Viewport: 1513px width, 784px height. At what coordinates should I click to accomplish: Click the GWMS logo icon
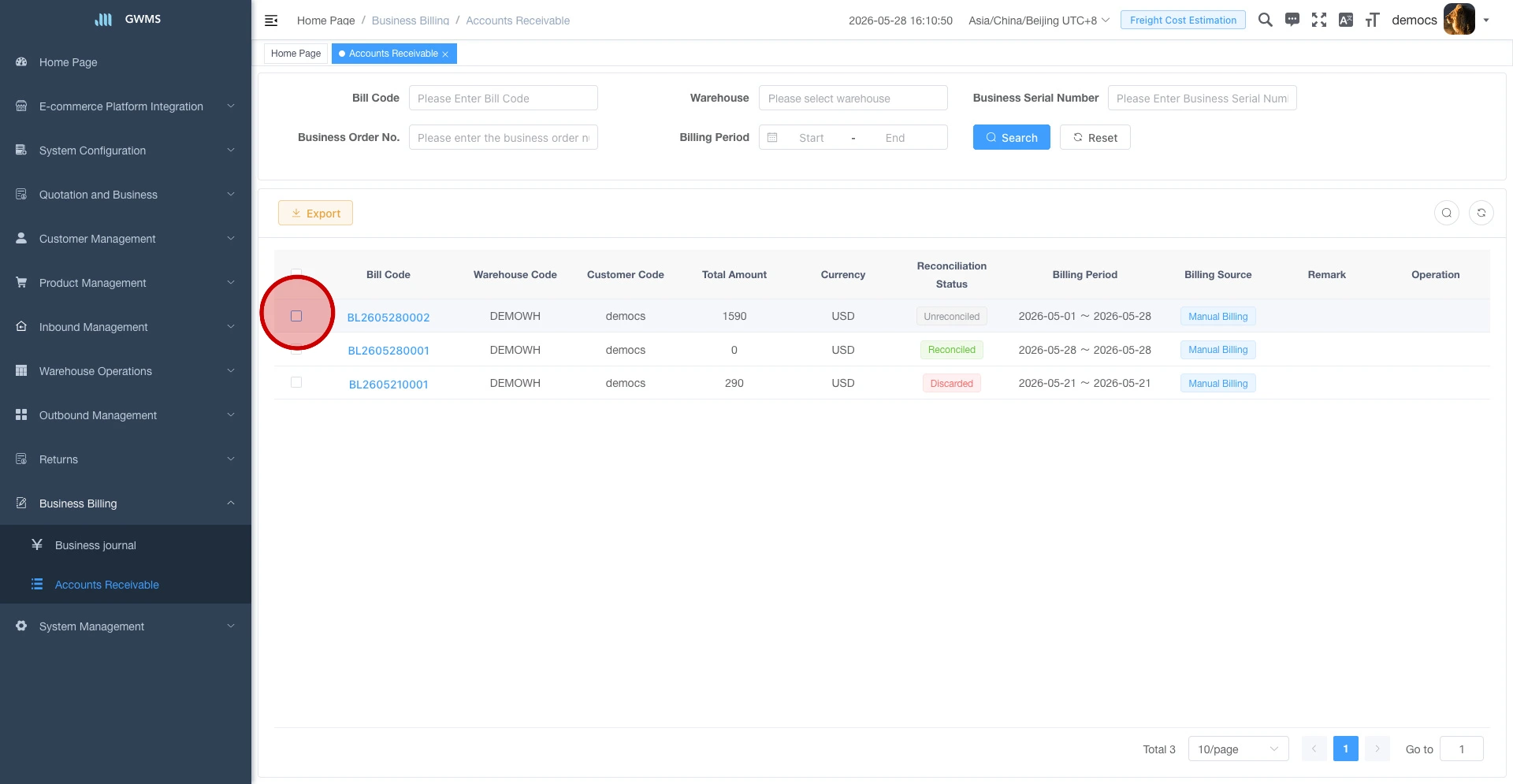coord(103,19)
